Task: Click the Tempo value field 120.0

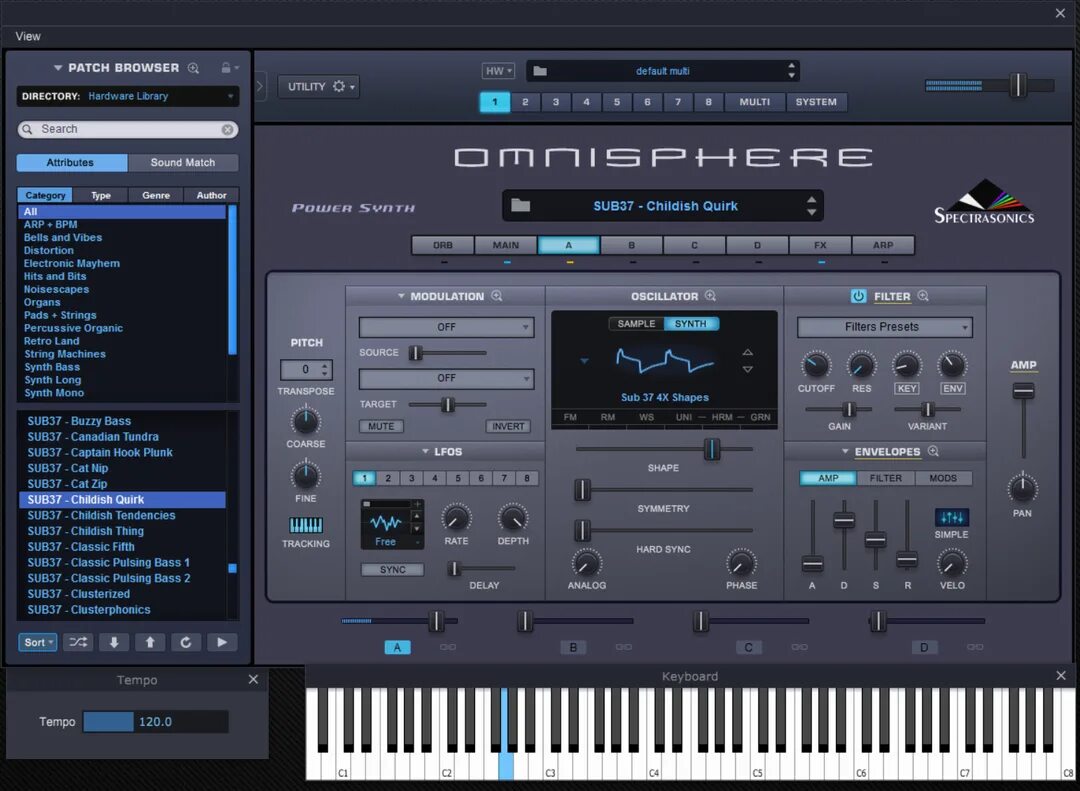Action: 156,721
